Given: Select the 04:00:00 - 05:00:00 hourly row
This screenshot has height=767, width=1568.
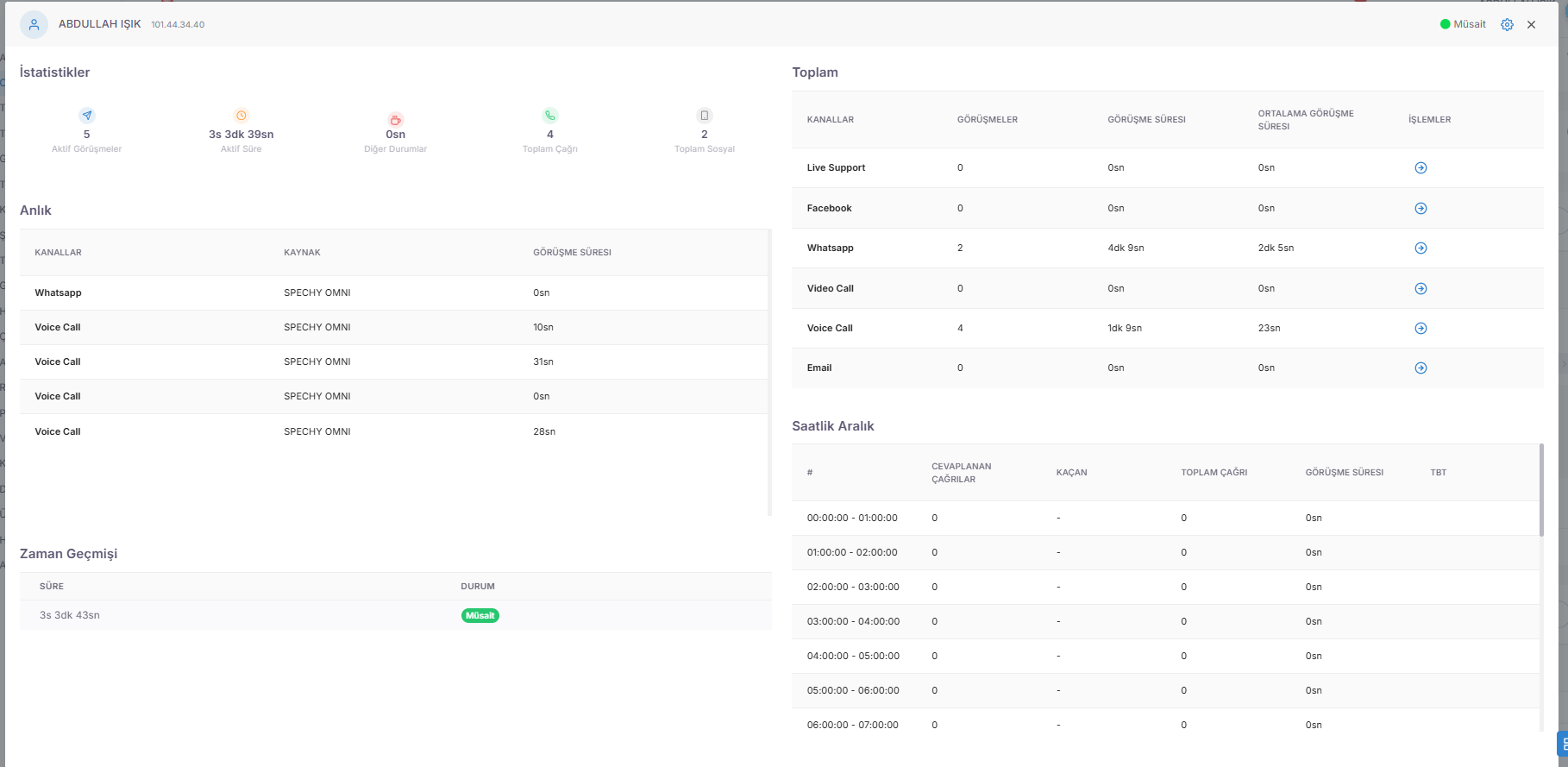Looking at the screenshot, I should [1165, 656].
